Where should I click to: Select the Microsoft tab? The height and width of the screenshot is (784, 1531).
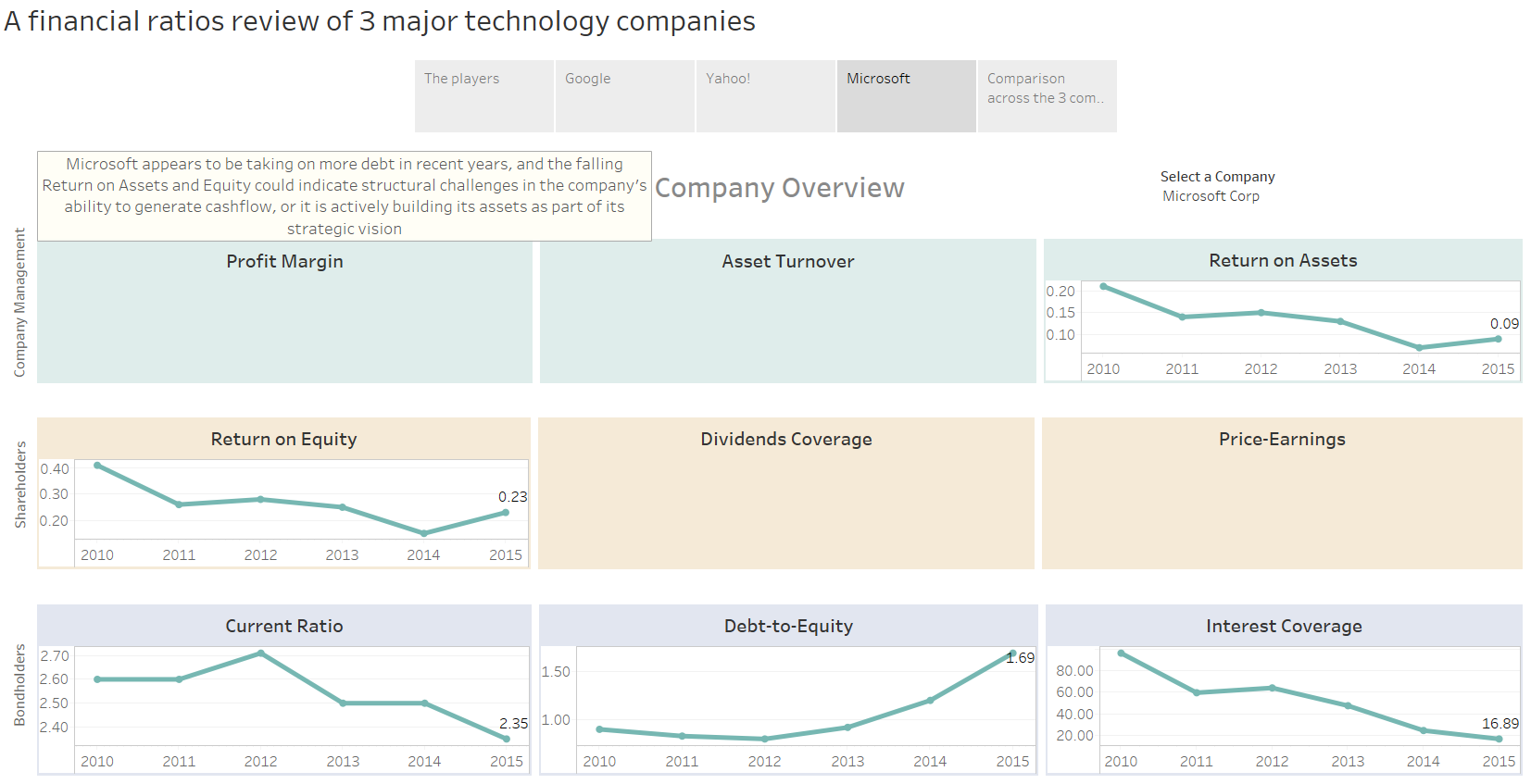pos(906,96)
